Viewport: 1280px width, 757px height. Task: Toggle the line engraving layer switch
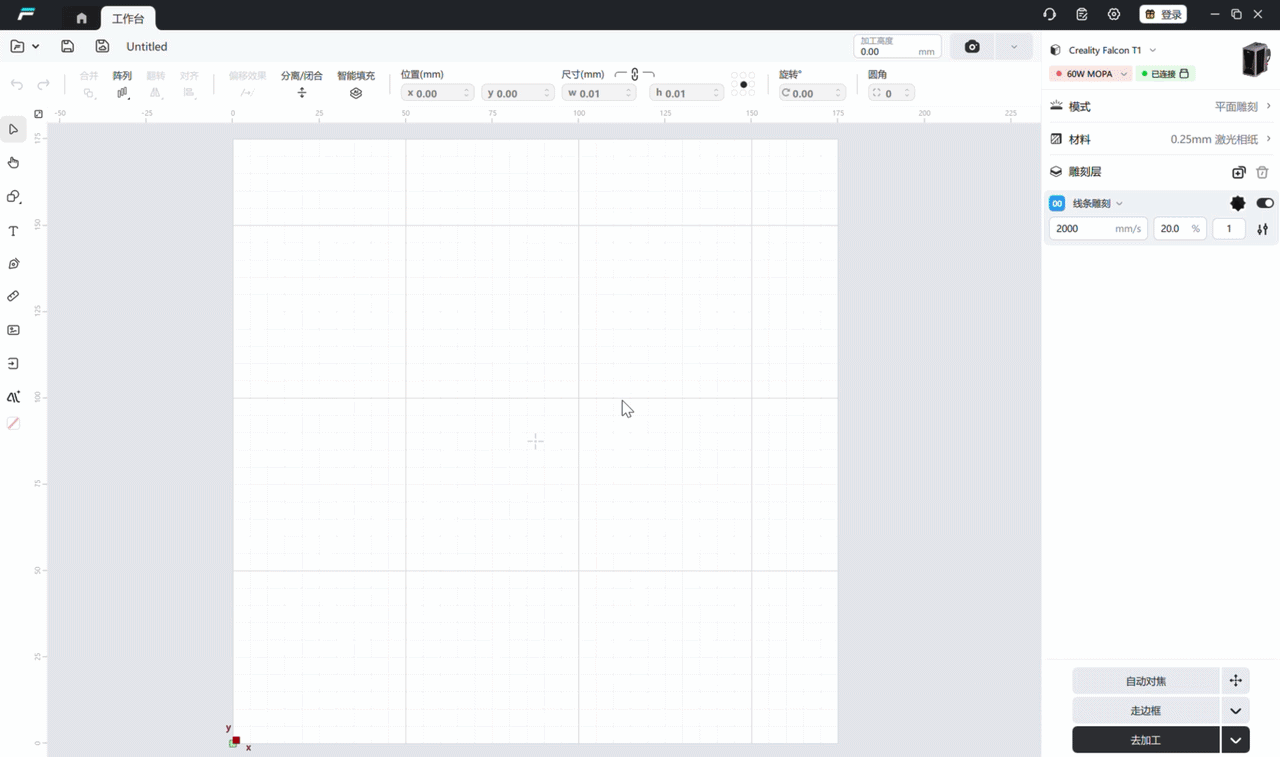pos(1265,203)
